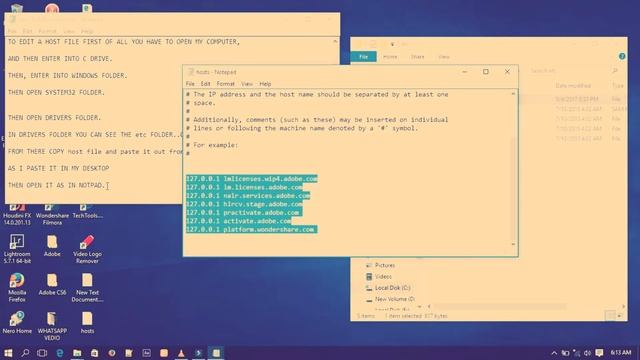Click the line '127.0.0.1 lm.licenses.adobe.com'
The image size is (640, 360).
[244, 187]
